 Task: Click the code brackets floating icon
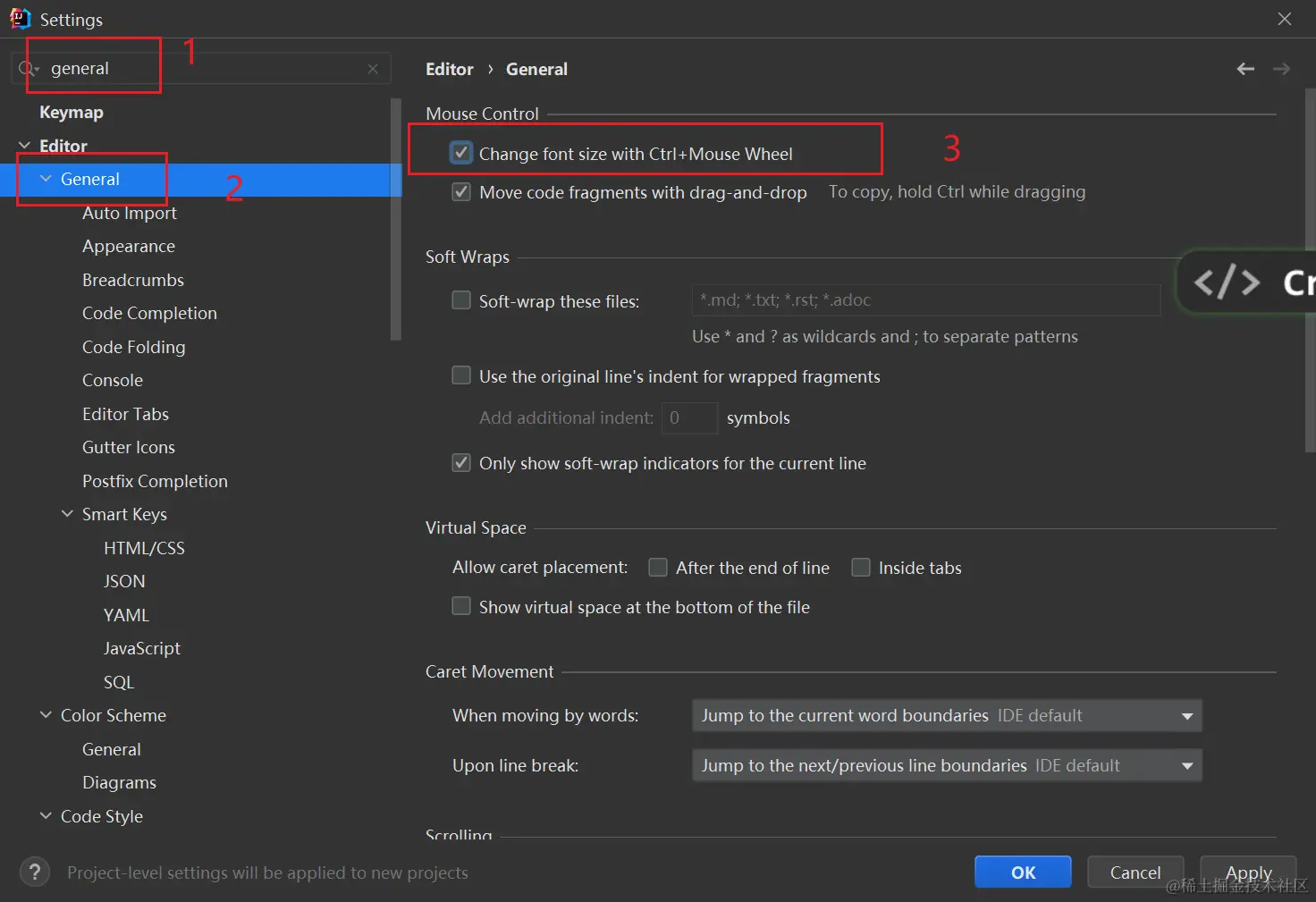(1227, 282)
